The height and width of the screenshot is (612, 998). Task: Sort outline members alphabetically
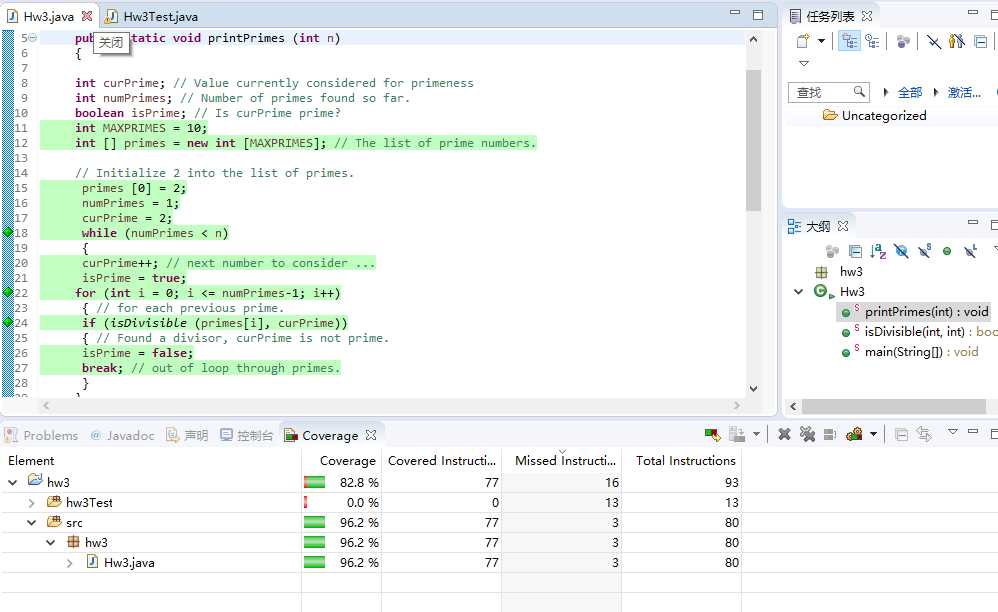(878, 251)
